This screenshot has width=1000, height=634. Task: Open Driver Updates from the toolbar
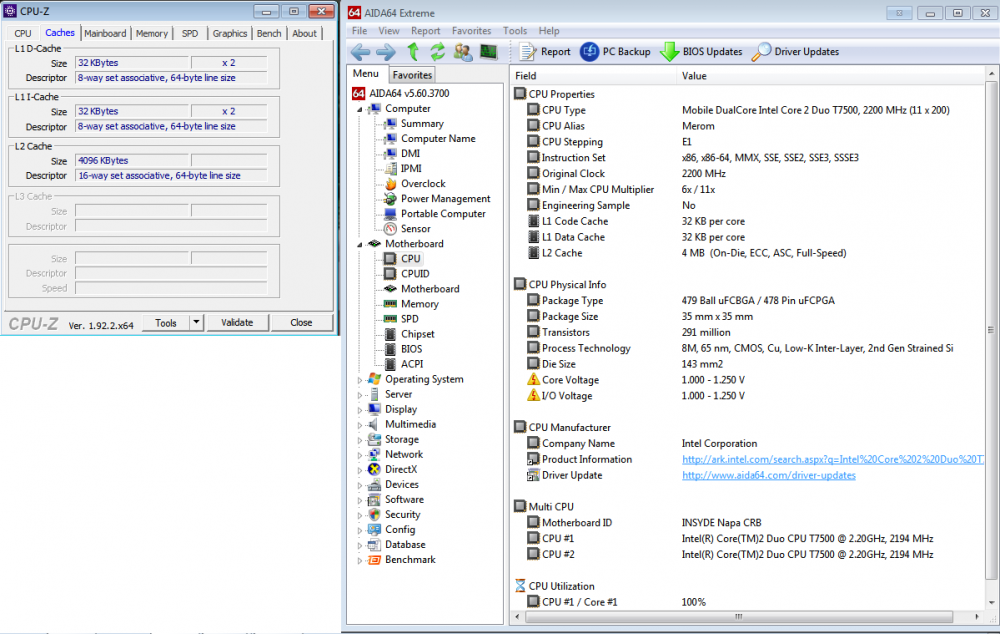click(x=806, y=51)
